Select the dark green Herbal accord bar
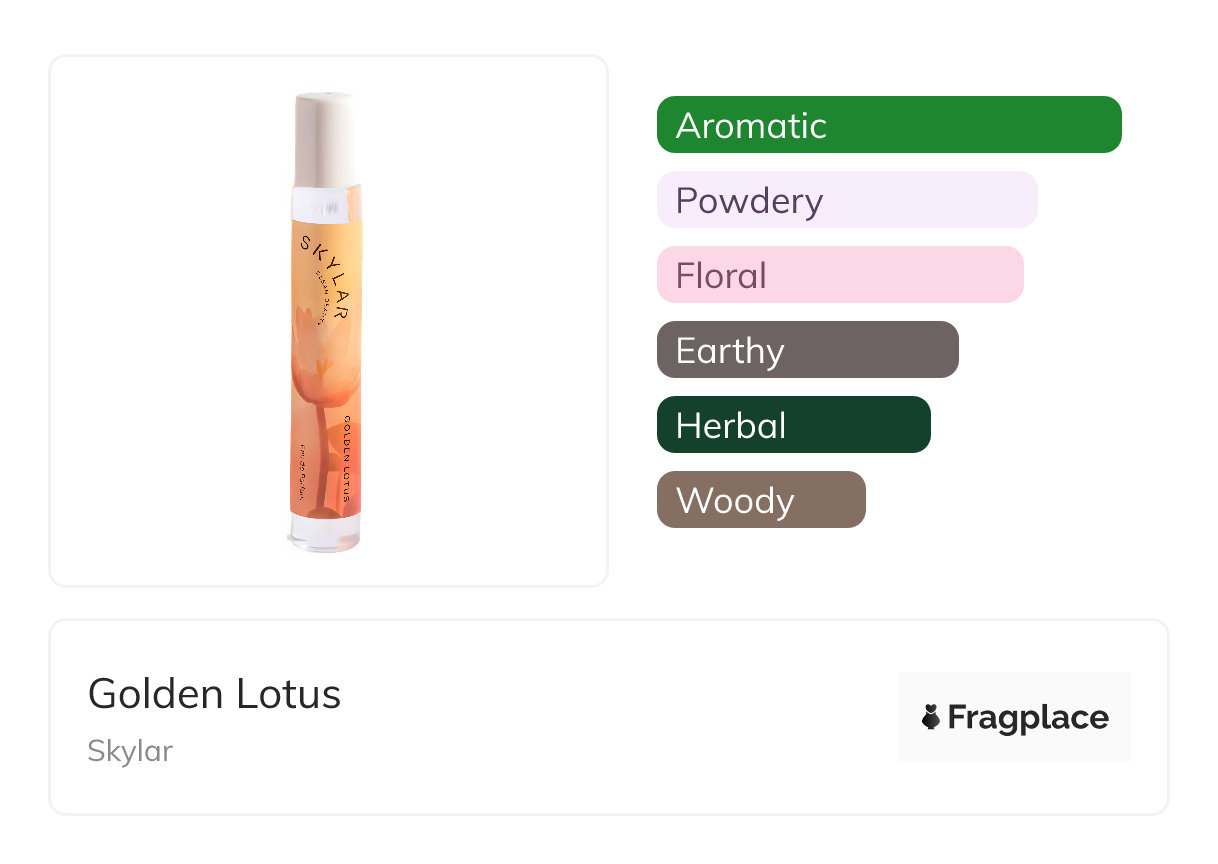 pos(794,425)
